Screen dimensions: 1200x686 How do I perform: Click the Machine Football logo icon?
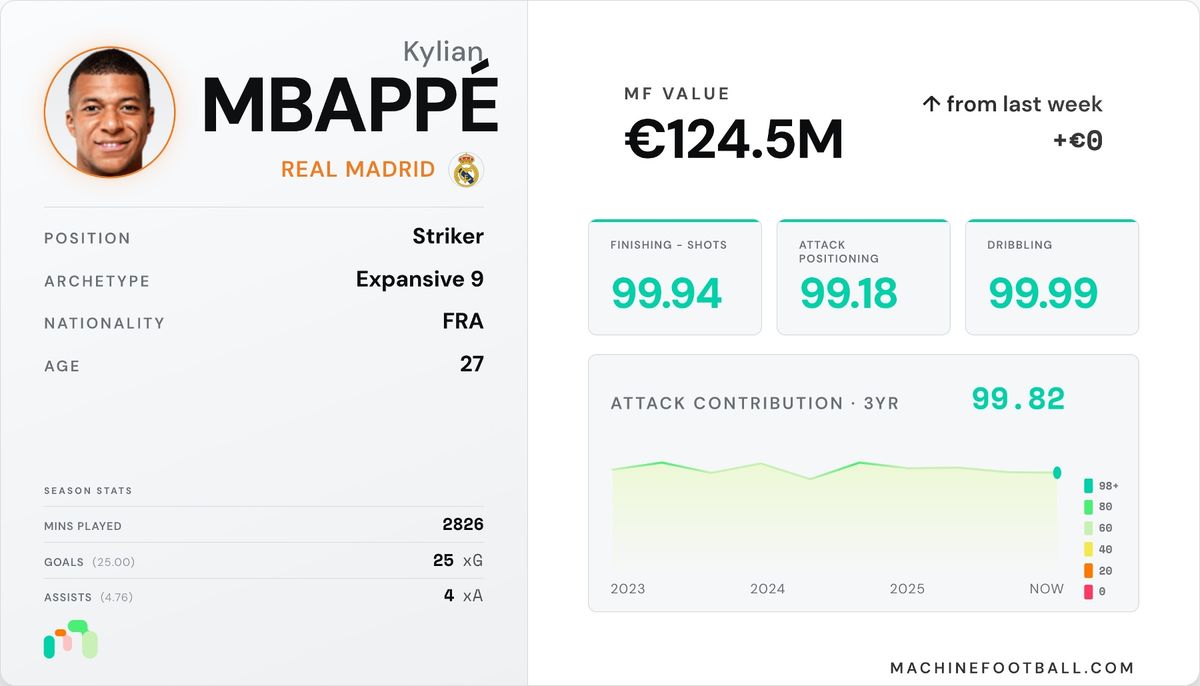[x=71, y=640]
